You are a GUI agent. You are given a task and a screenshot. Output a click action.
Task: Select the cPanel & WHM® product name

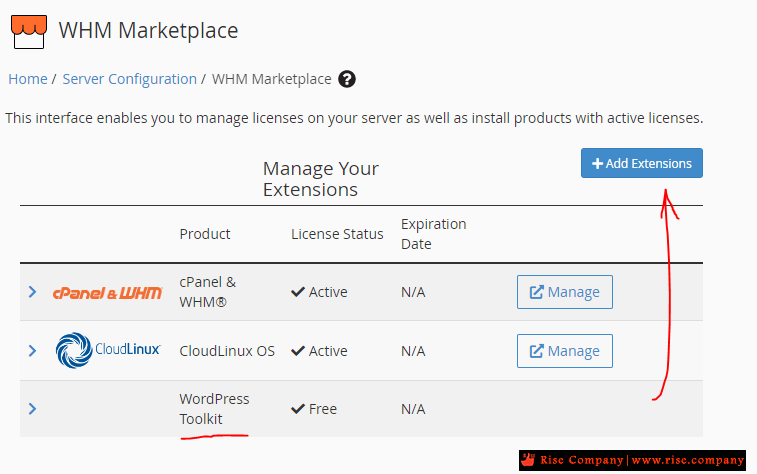coord(208,292)
